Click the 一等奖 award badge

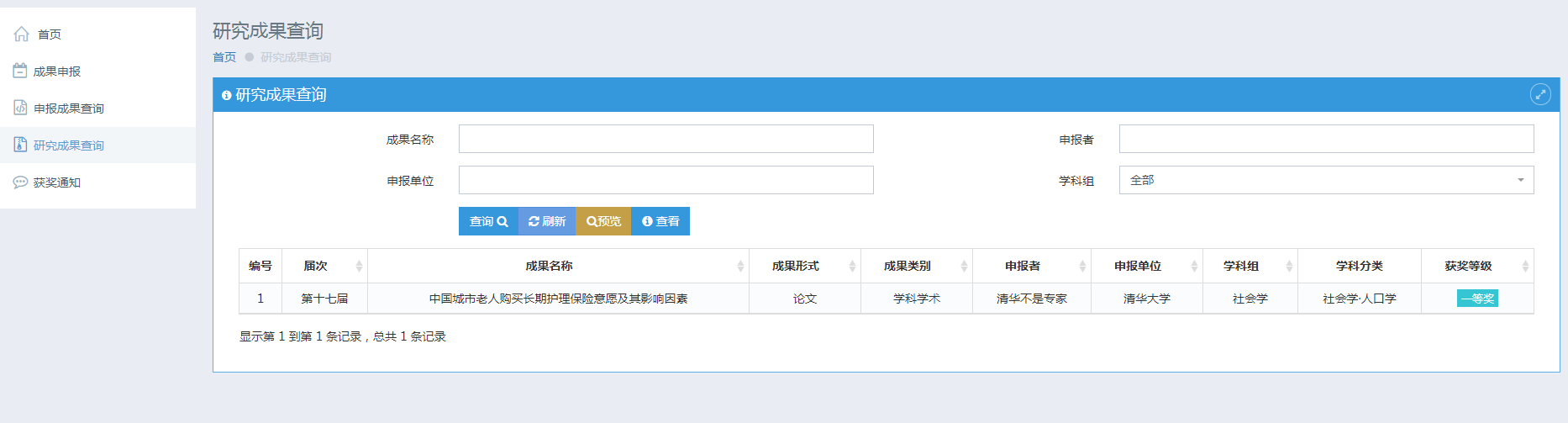1477,299
